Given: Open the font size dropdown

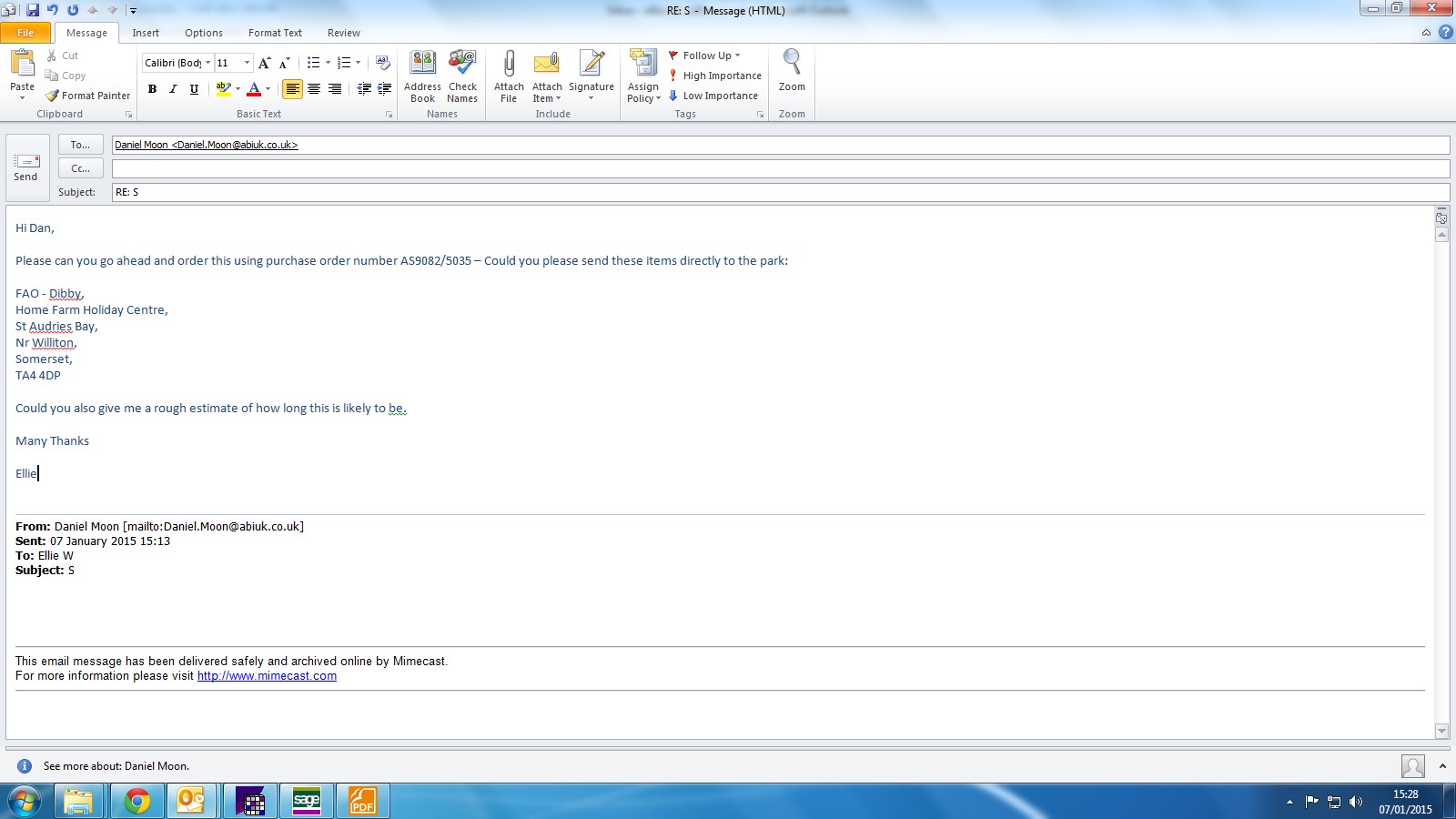Looking at the screenshot, I should pyautogui.click(x=247, y=63).
